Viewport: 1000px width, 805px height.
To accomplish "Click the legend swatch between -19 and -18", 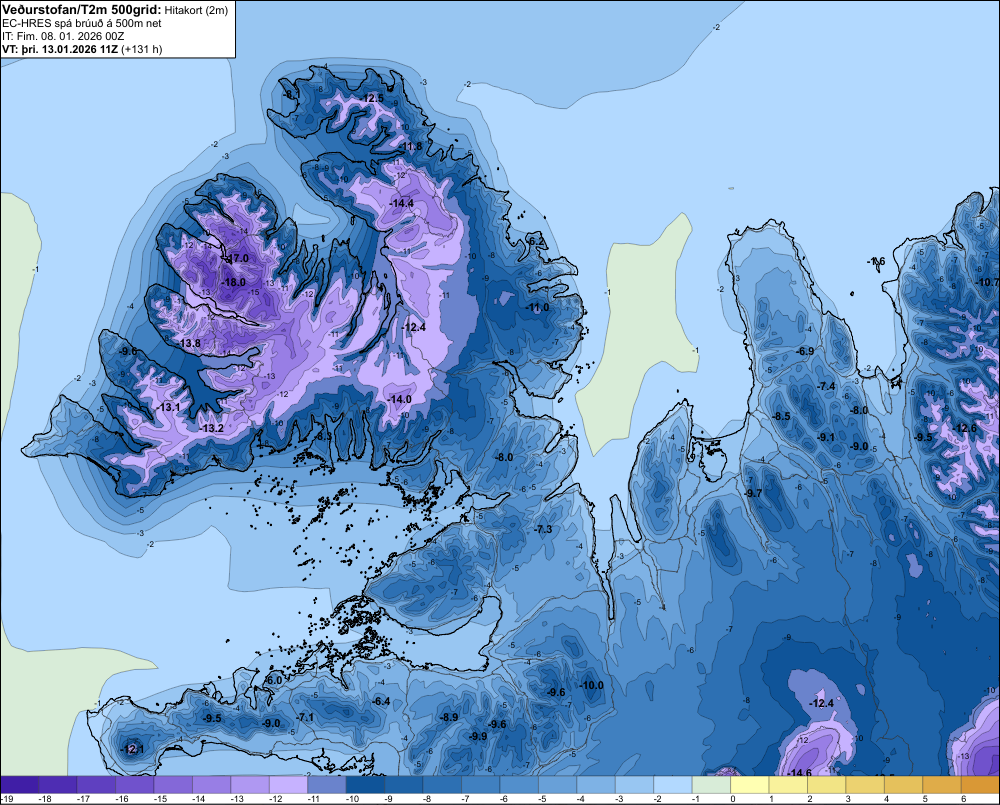I will point(20,785).
